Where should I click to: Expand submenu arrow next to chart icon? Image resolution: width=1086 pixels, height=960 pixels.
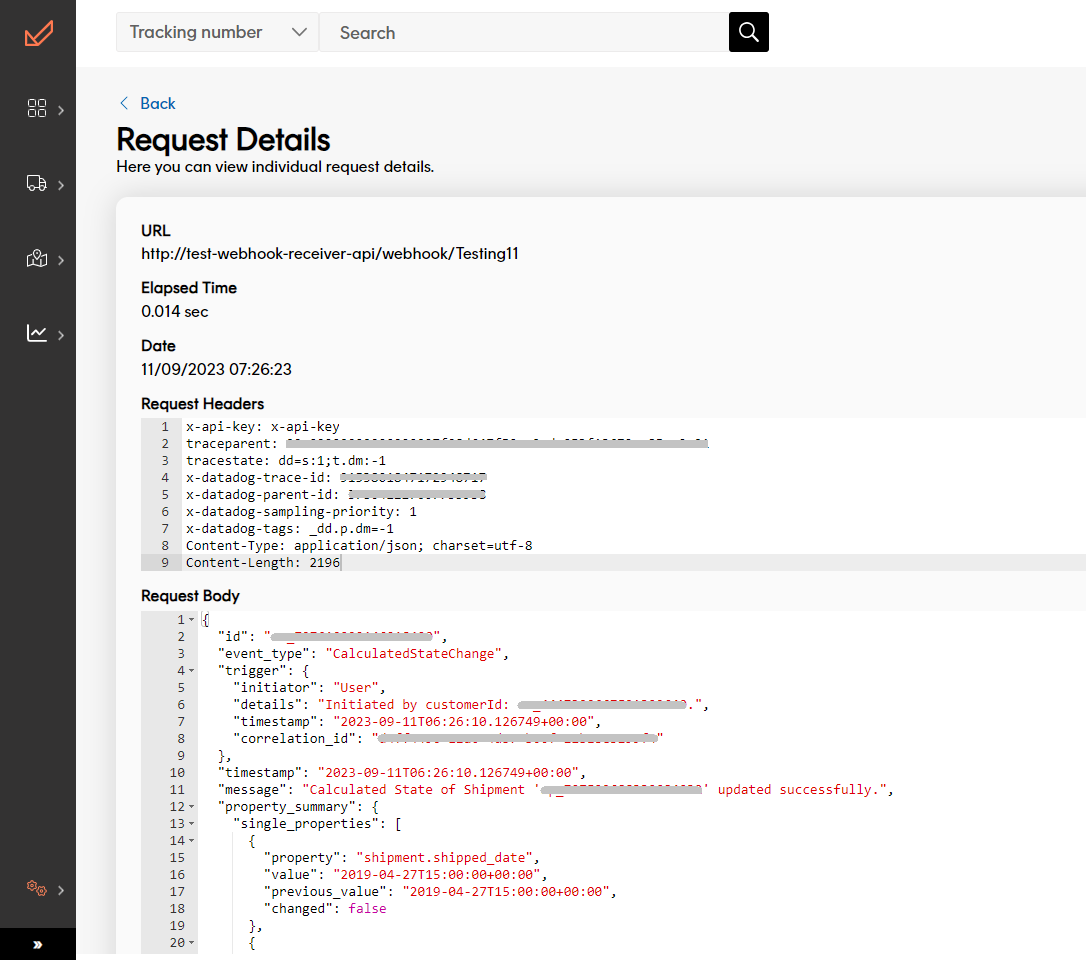(61, 335)
